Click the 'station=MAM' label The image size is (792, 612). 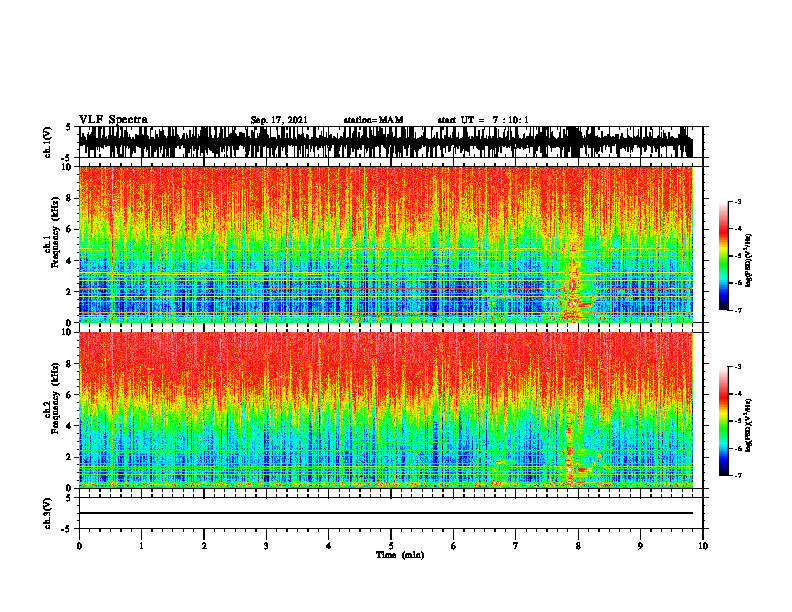[x=374, y=120]
